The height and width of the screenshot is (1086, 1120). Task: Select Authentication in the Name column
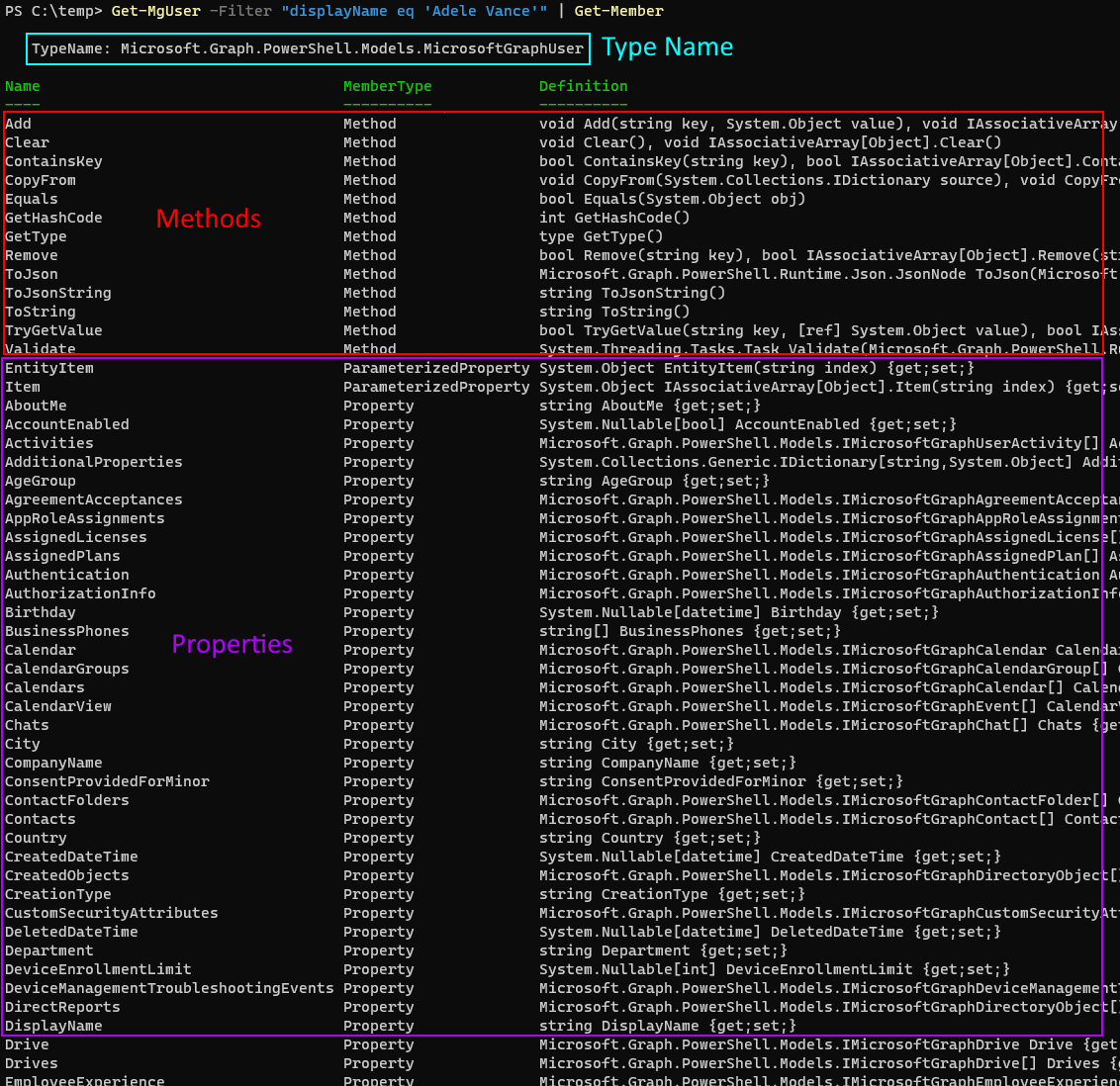[x=67, y=576]
